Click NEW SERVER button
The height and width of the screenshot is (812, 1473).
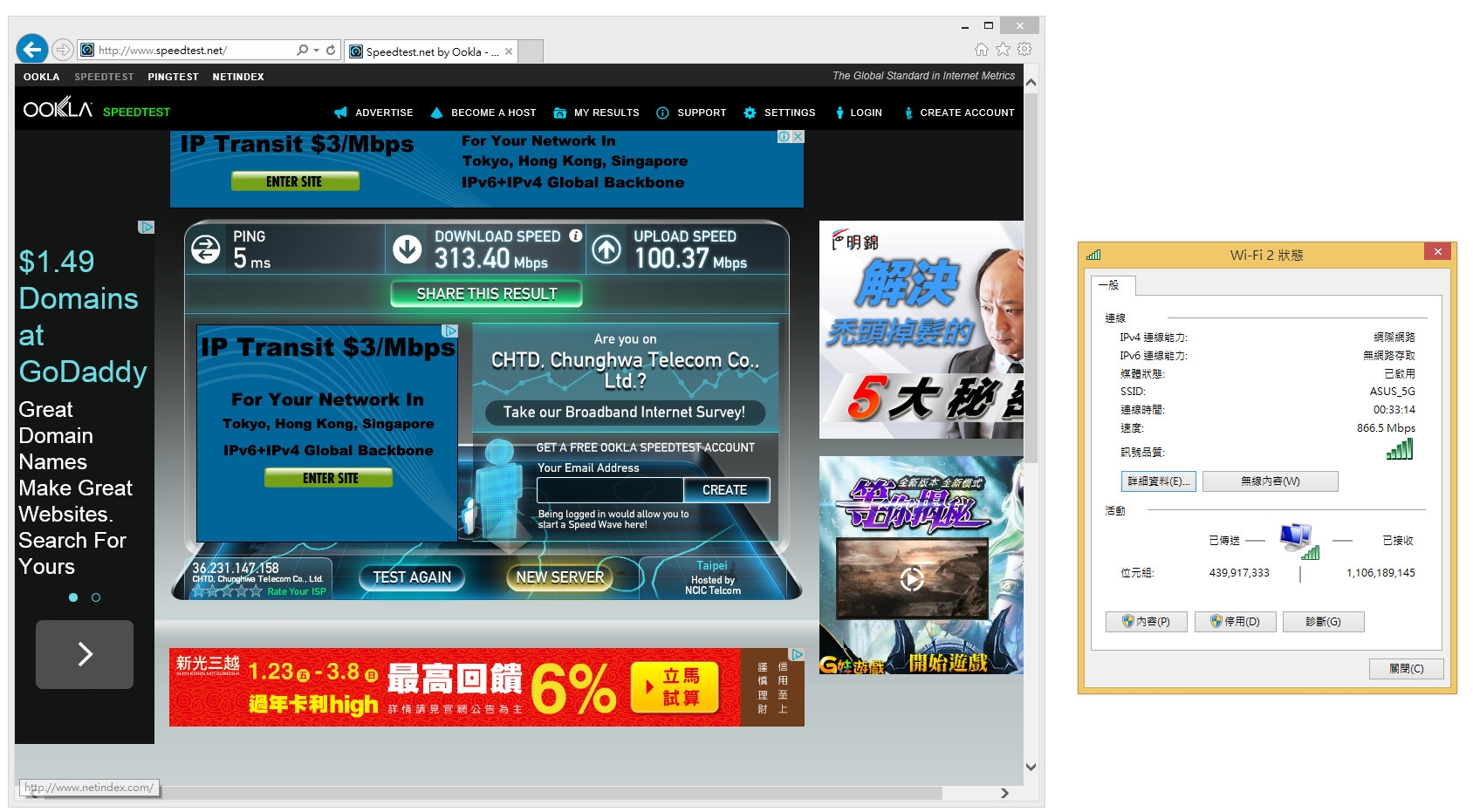tap(560, 577)
